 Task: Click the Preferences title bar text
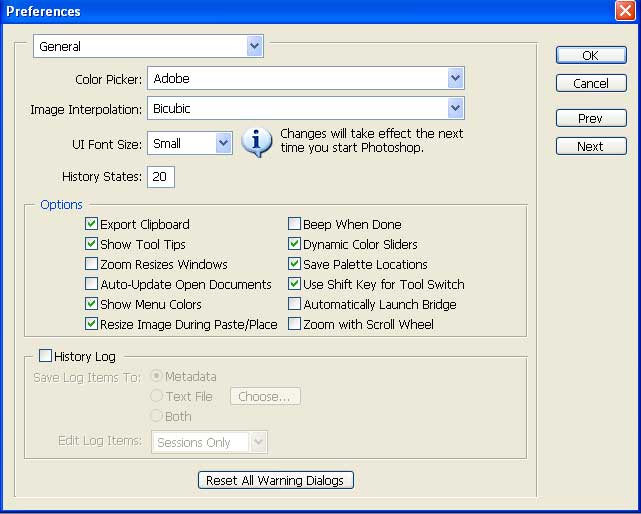pyautogui.click(x=43, y=11)
